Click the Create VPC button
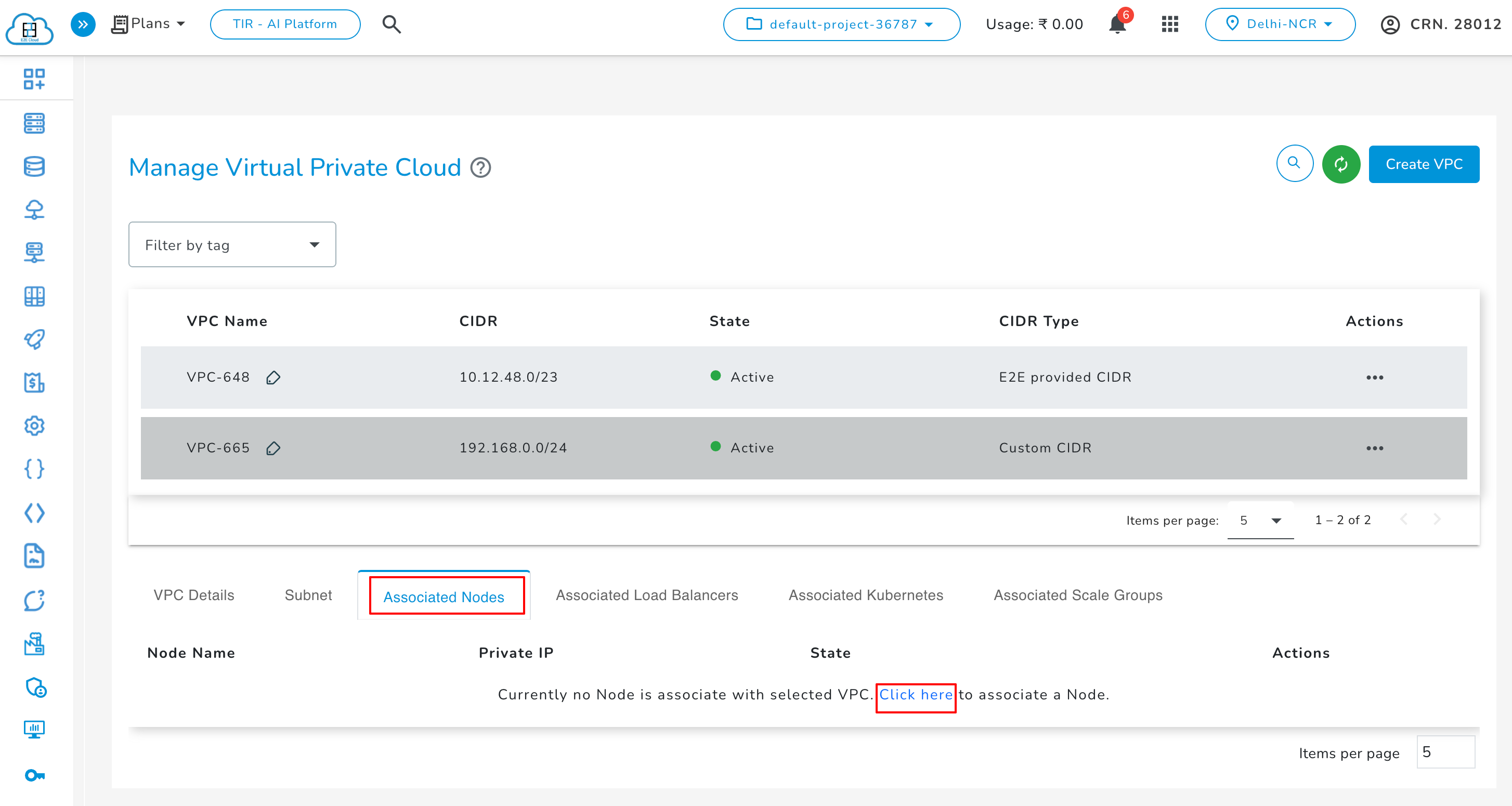The height and width of the screenshot is (806, 1512). (x=1424, y=164)
